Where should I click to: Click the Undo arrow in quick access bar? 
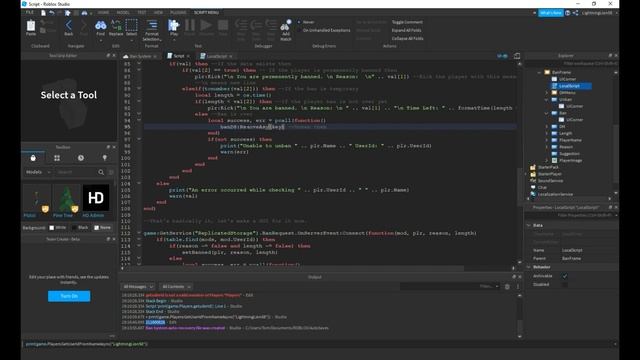click(52, 13)
